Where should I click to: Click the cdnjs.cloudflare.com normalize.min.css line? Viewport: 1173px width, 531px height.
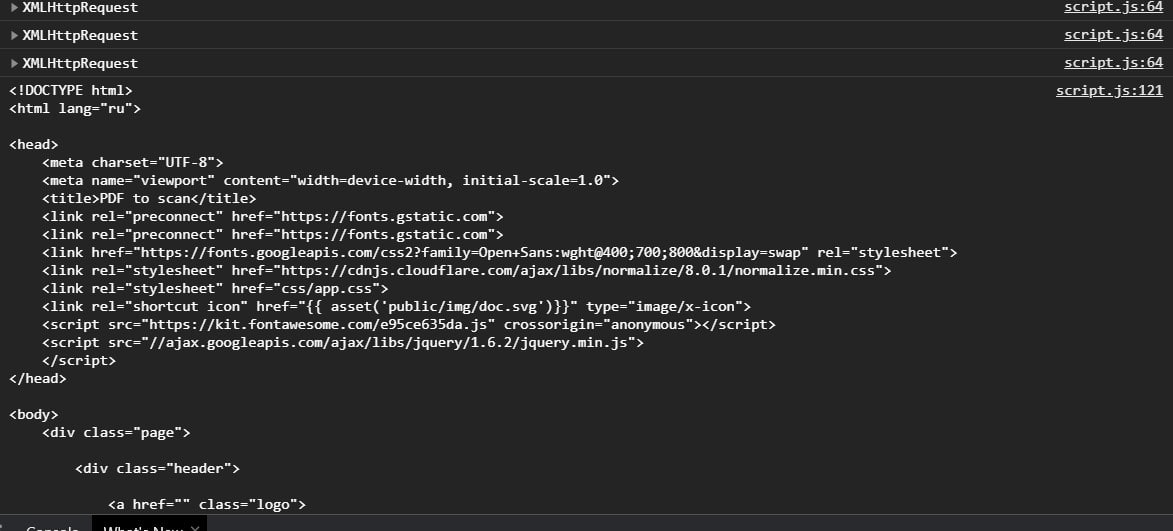point(467,270)
